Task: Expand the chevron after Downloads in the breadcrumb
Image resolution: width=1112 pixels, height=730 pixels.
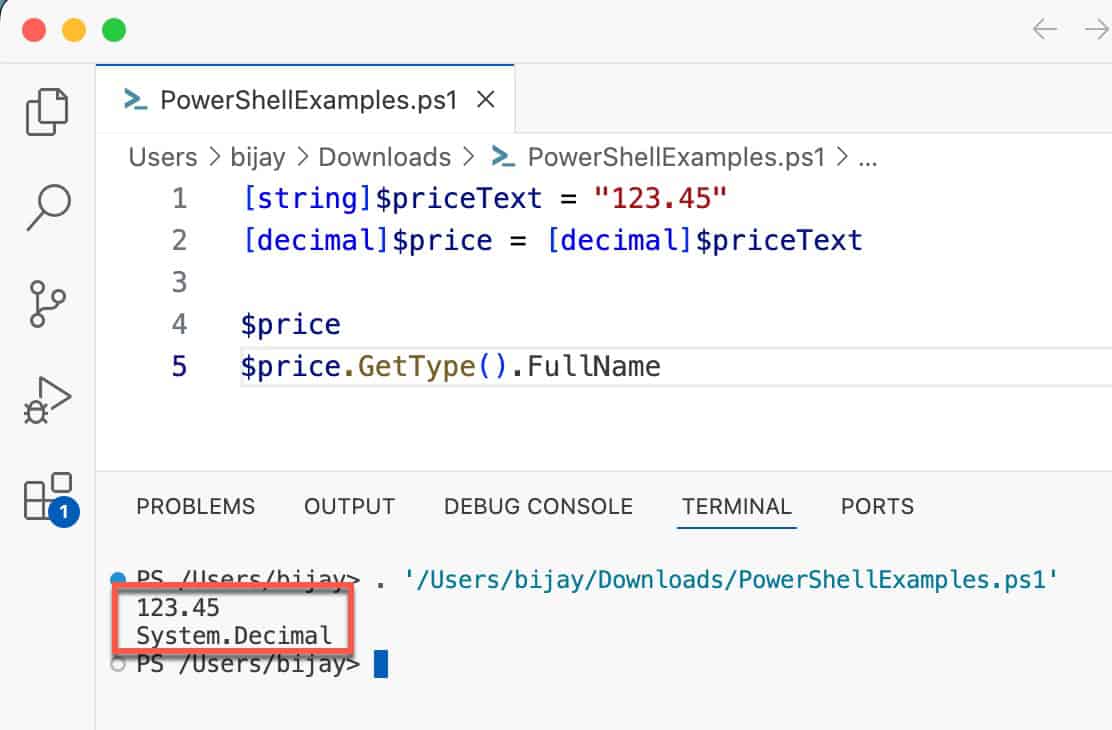Action: [466, 157]
